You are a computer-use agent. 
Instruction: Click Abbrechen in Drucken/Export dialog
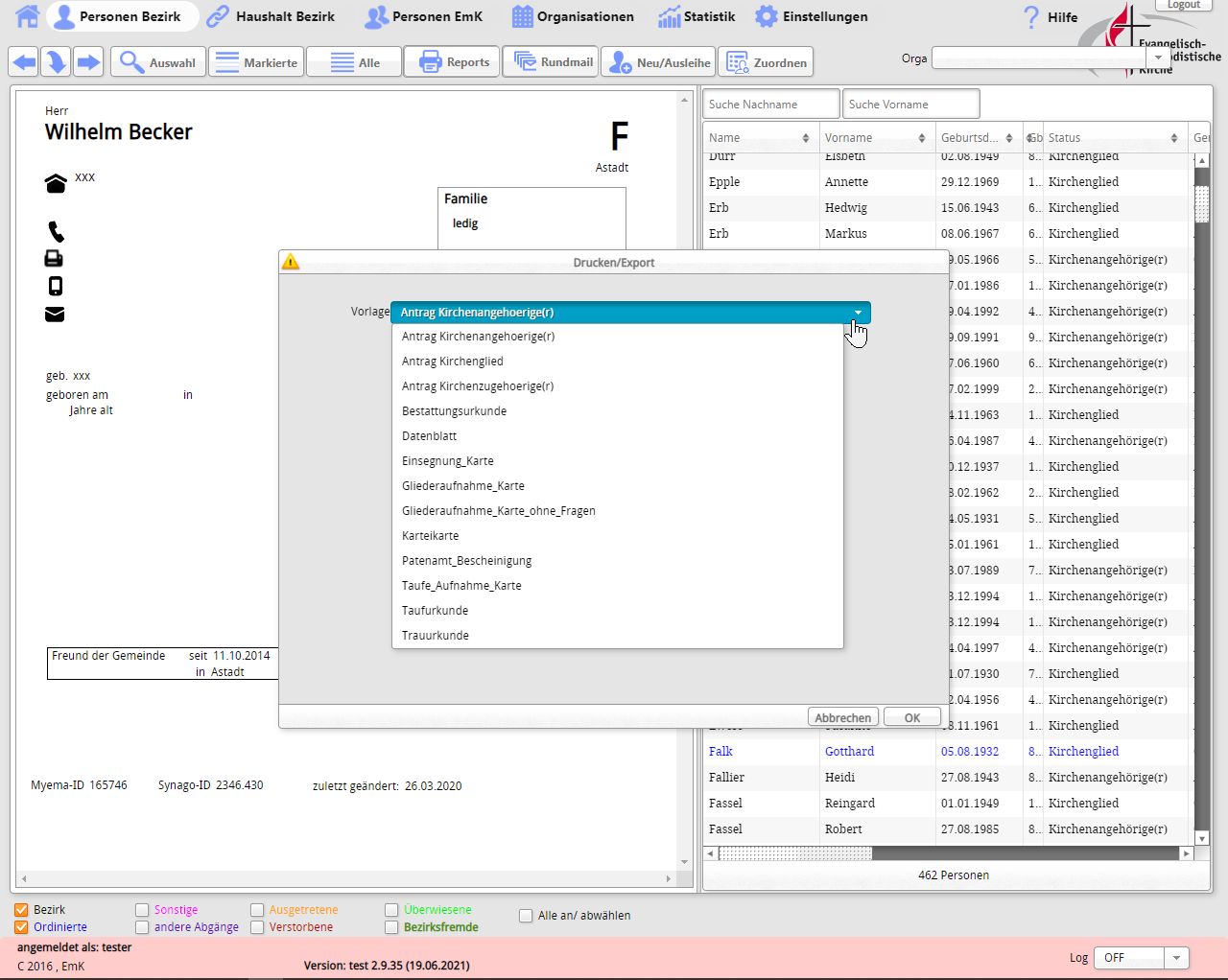click(x=843, y=717)
